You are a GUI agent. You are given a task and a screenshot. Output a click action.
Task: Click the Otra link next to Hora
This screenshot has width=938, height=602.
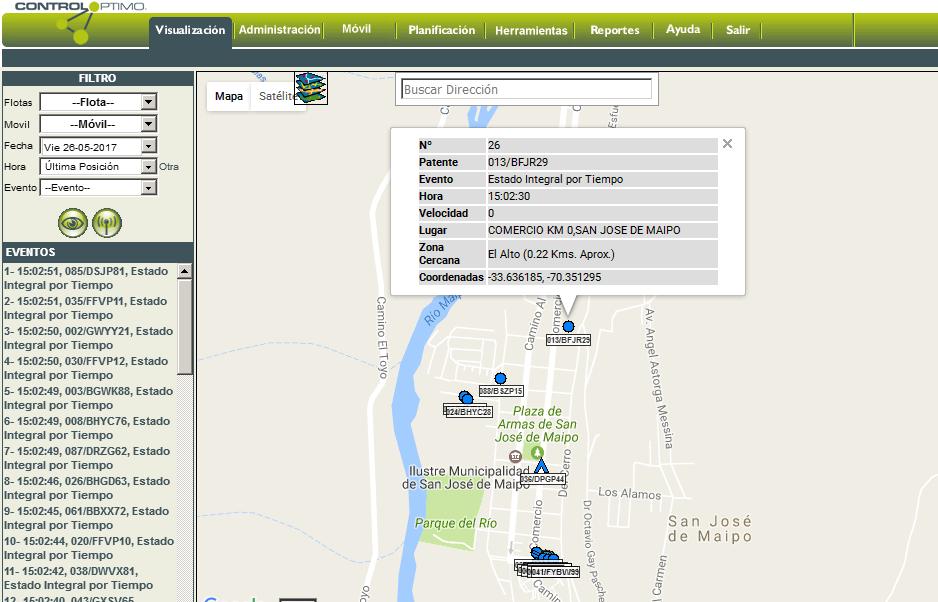[169, 166]
